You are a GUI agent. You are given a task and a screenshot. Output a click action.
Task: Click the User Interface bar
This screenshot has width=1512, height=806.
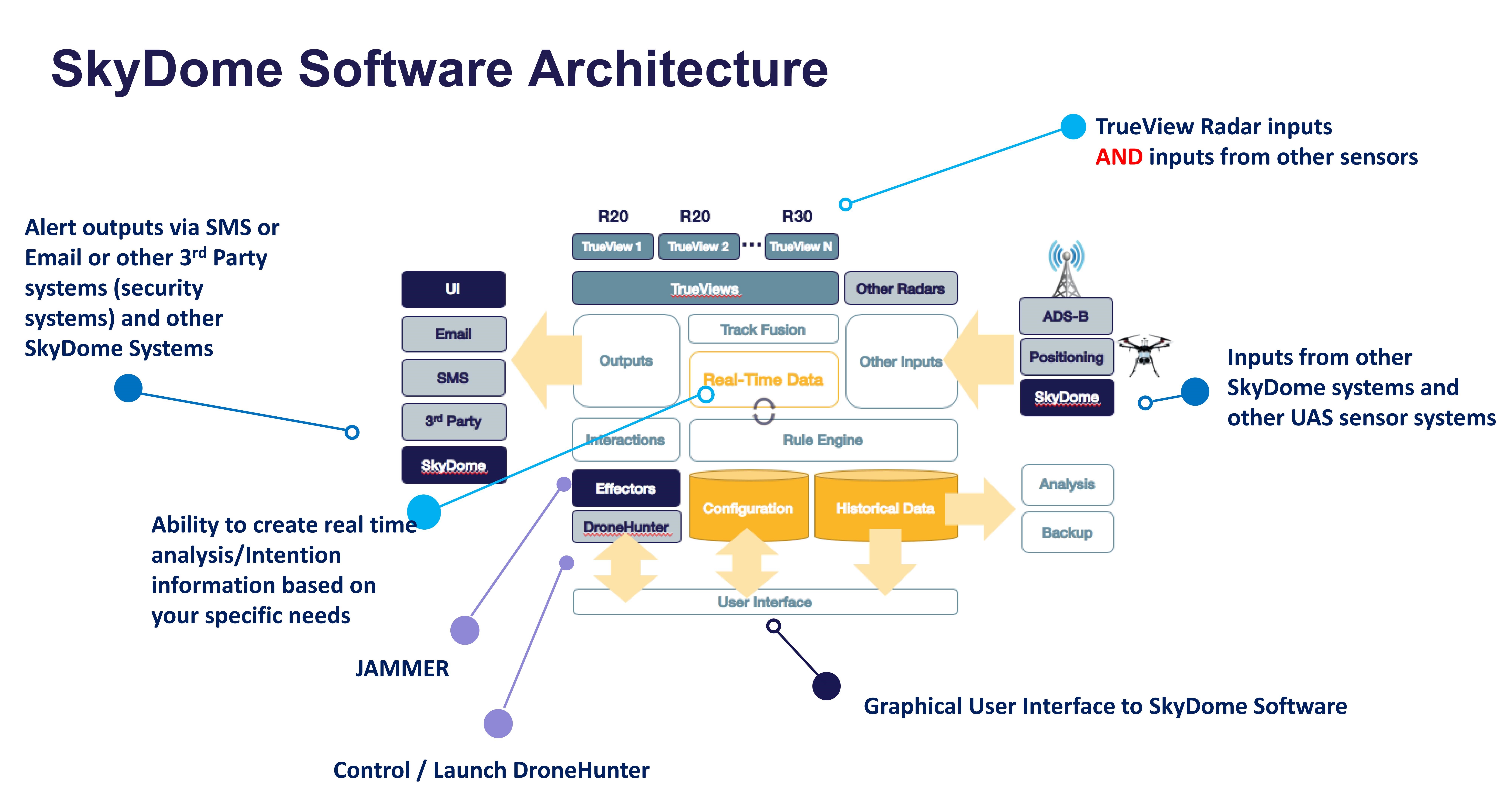765,602
